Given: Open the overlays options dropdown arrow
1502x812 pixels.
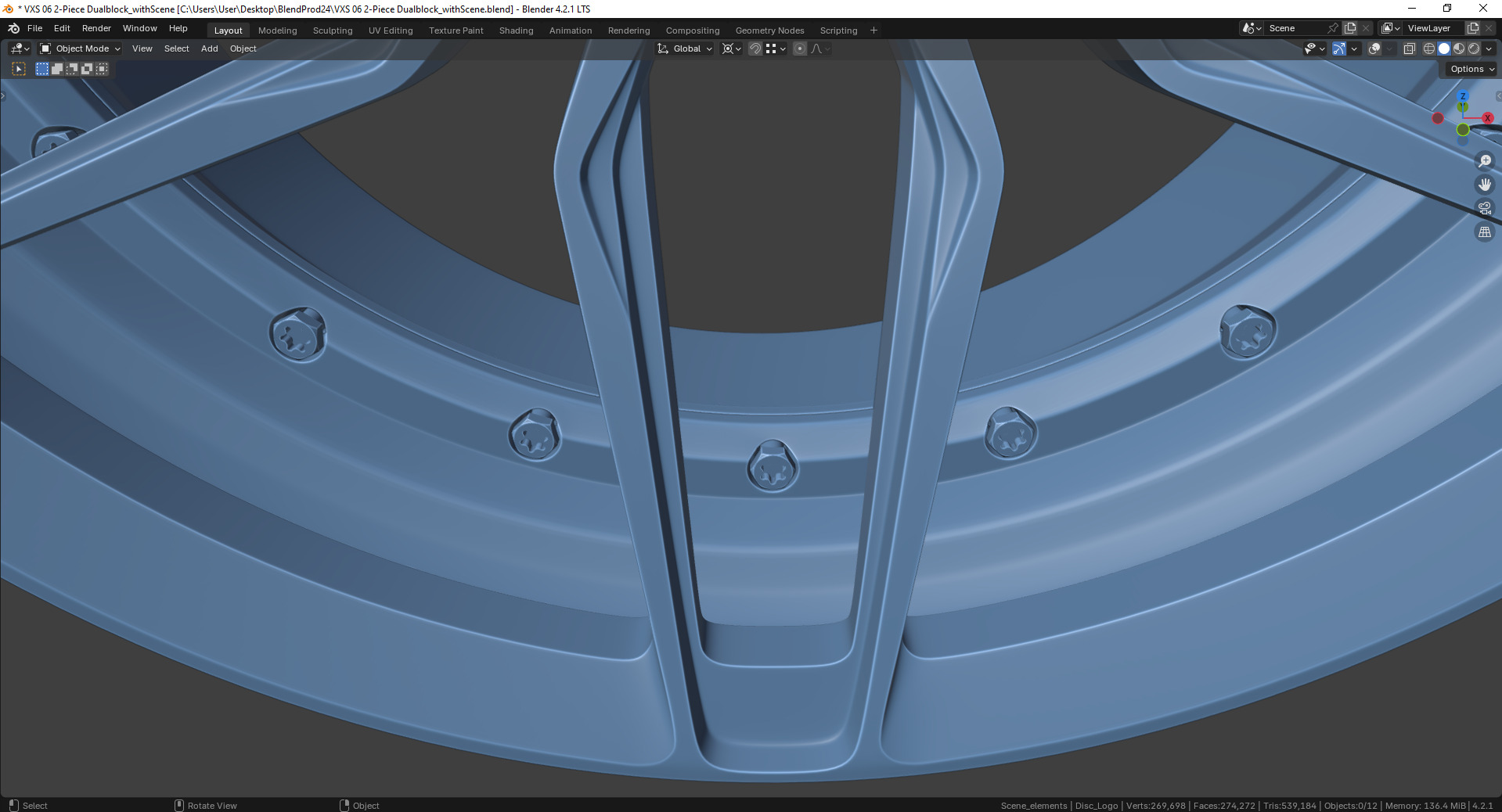Looking at the screenshot, I should click(1389, 49).
